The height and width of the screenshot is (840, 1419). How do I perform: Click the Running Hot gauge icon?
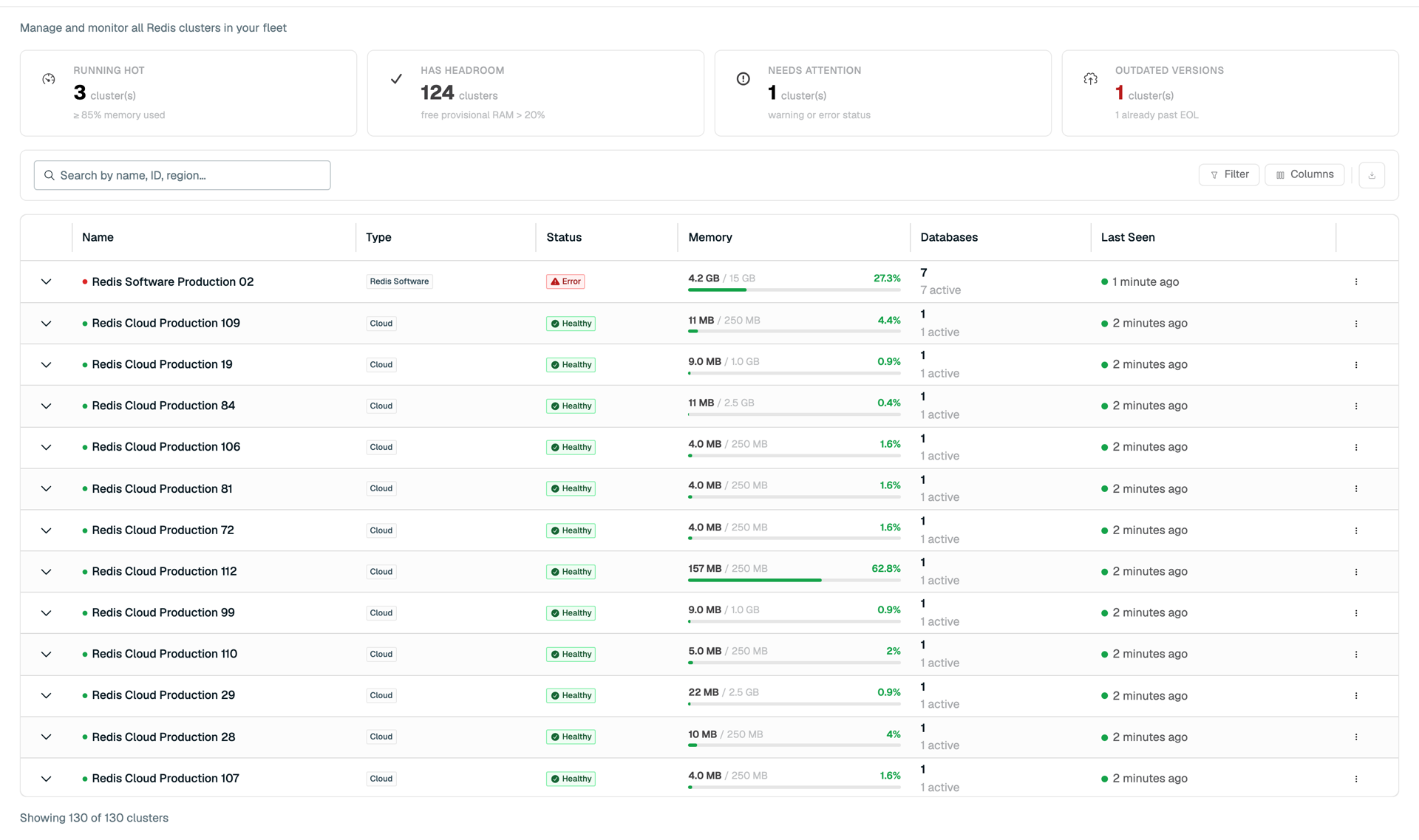pyautogui.click(x=49, y=79)
